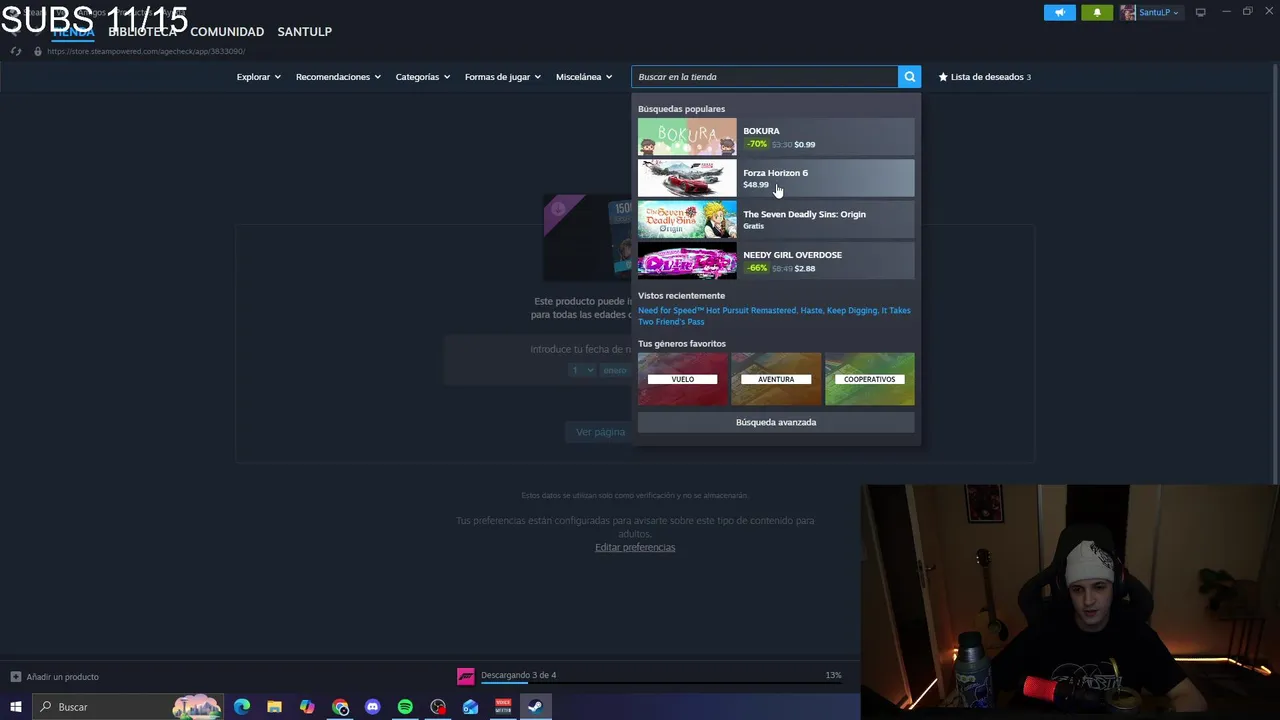Image resolution: width=1280 pixels, height=720 pixels.
Task: Open Spotify from taskbar
Action: [405, 707]
